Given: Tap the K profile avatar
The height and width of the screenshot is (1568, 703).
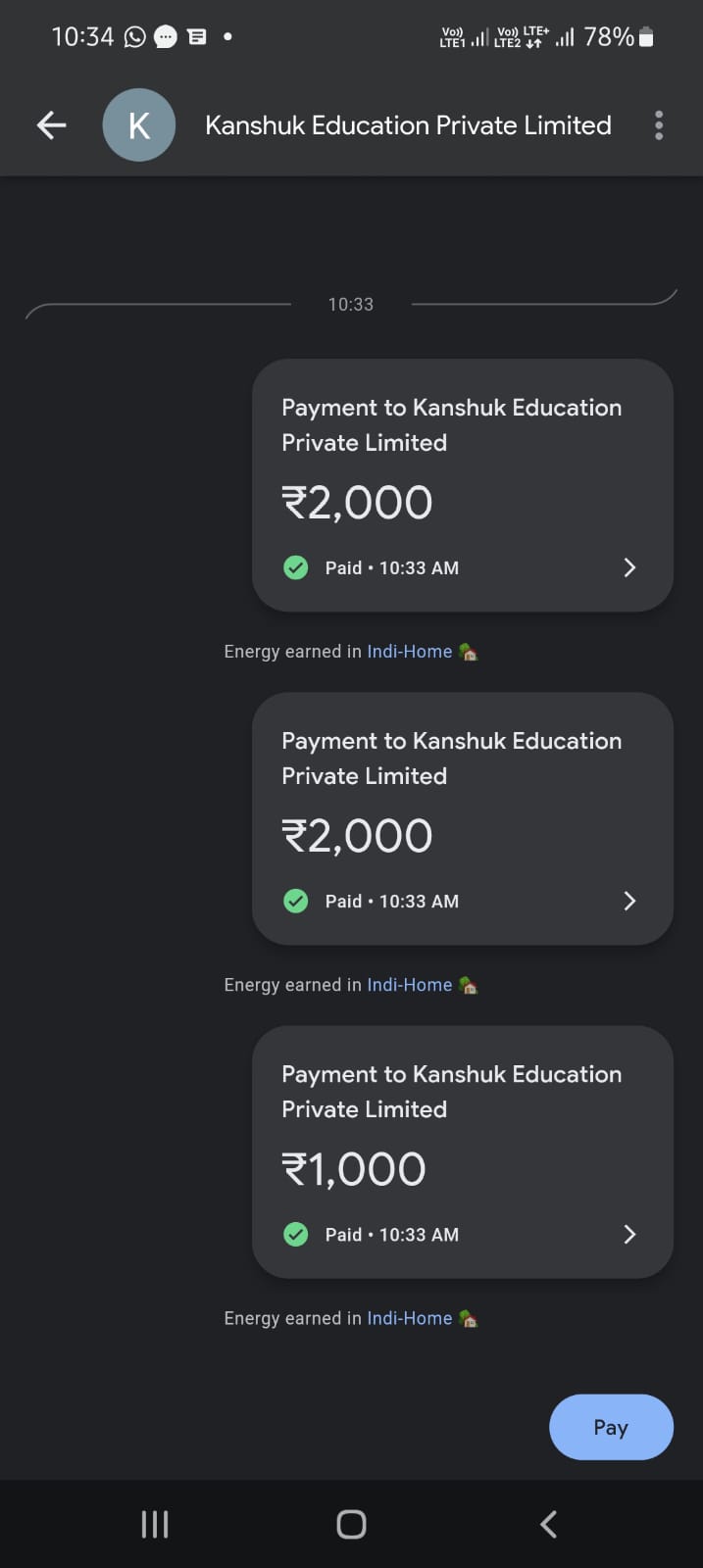Looking at the screenshot, I should 139,125.
